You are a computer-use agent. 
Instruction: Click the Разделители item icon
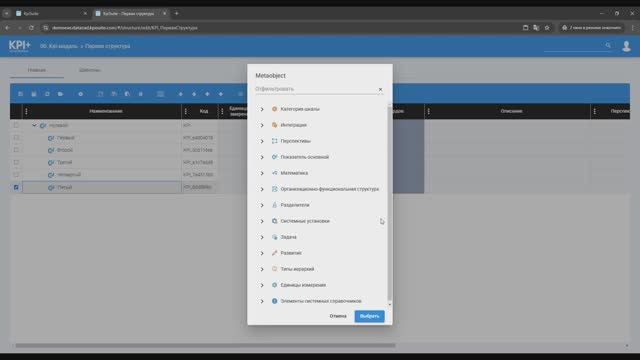click(274, 205)
